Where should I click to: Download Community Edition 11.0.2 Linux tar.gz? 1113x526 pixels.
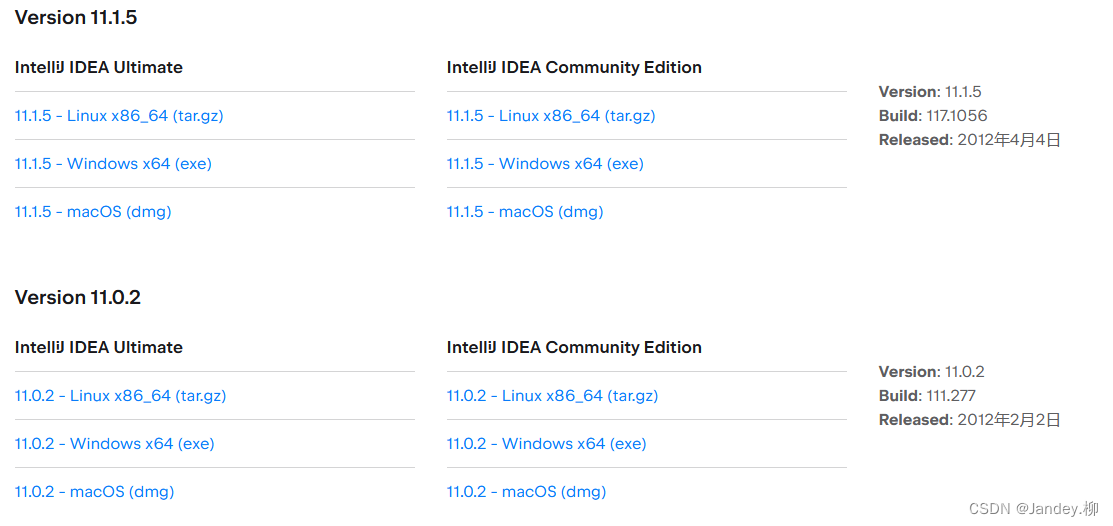552,396
